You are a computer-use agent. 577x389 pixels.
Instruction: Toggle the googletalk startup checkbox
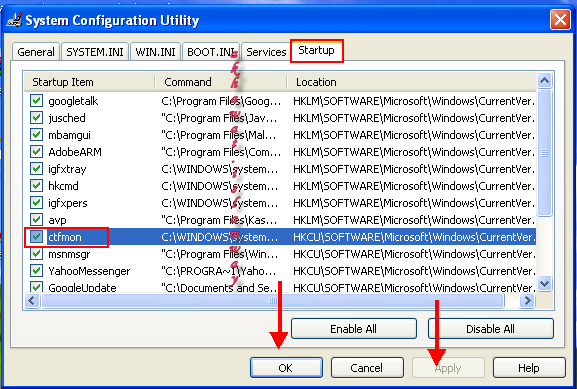click(x=36, y=100)
